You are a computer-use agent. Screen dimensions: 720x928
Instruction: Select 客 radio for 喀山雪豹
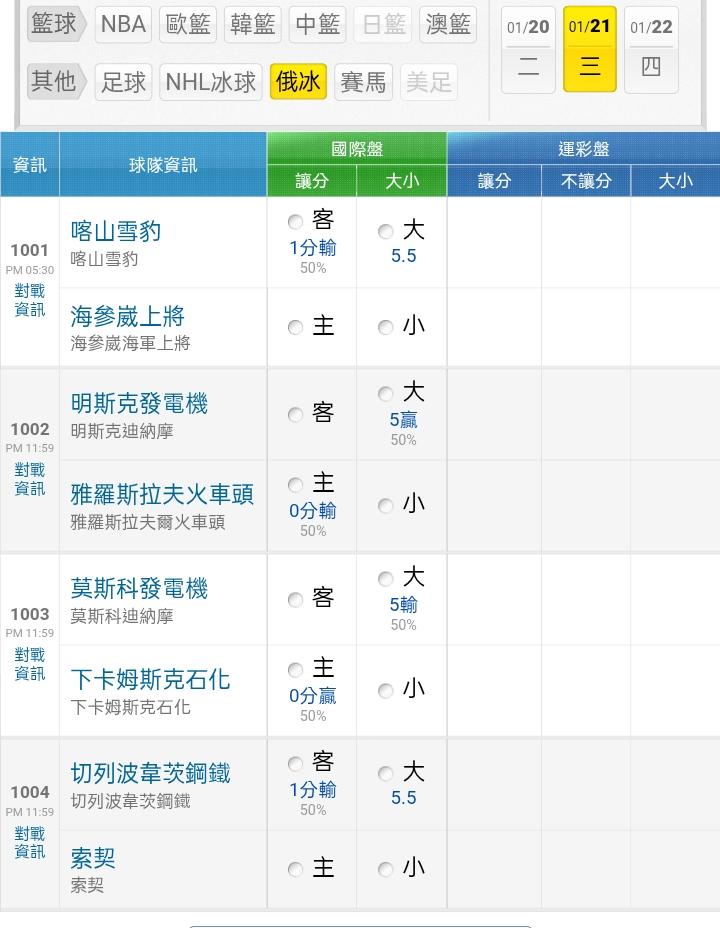pyautogui.click(x=295, y=222)
